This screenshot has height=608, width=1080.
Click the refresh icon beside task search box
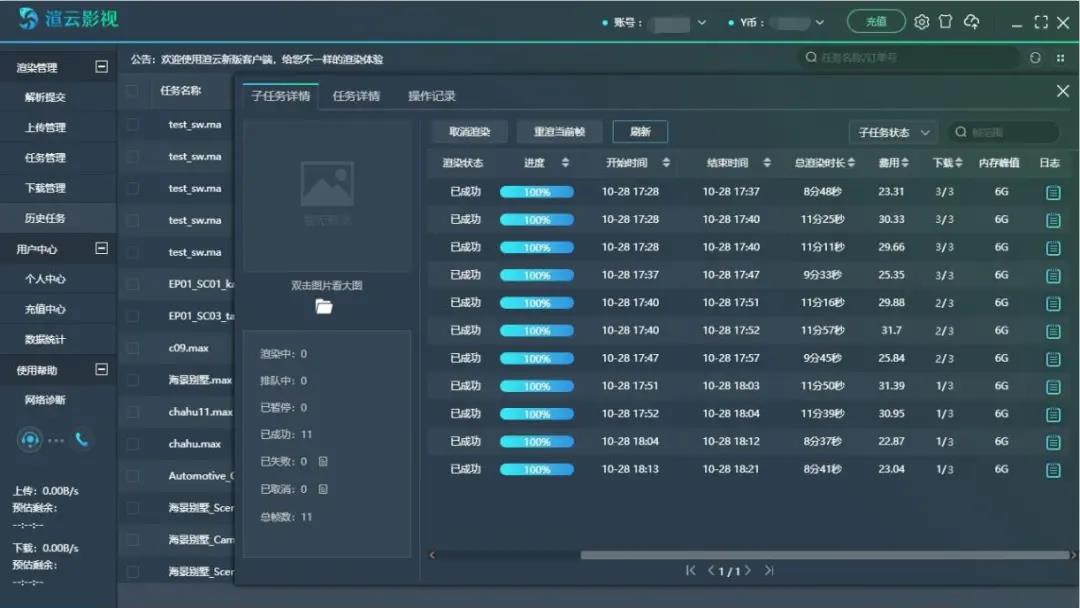coord(1035,58)
